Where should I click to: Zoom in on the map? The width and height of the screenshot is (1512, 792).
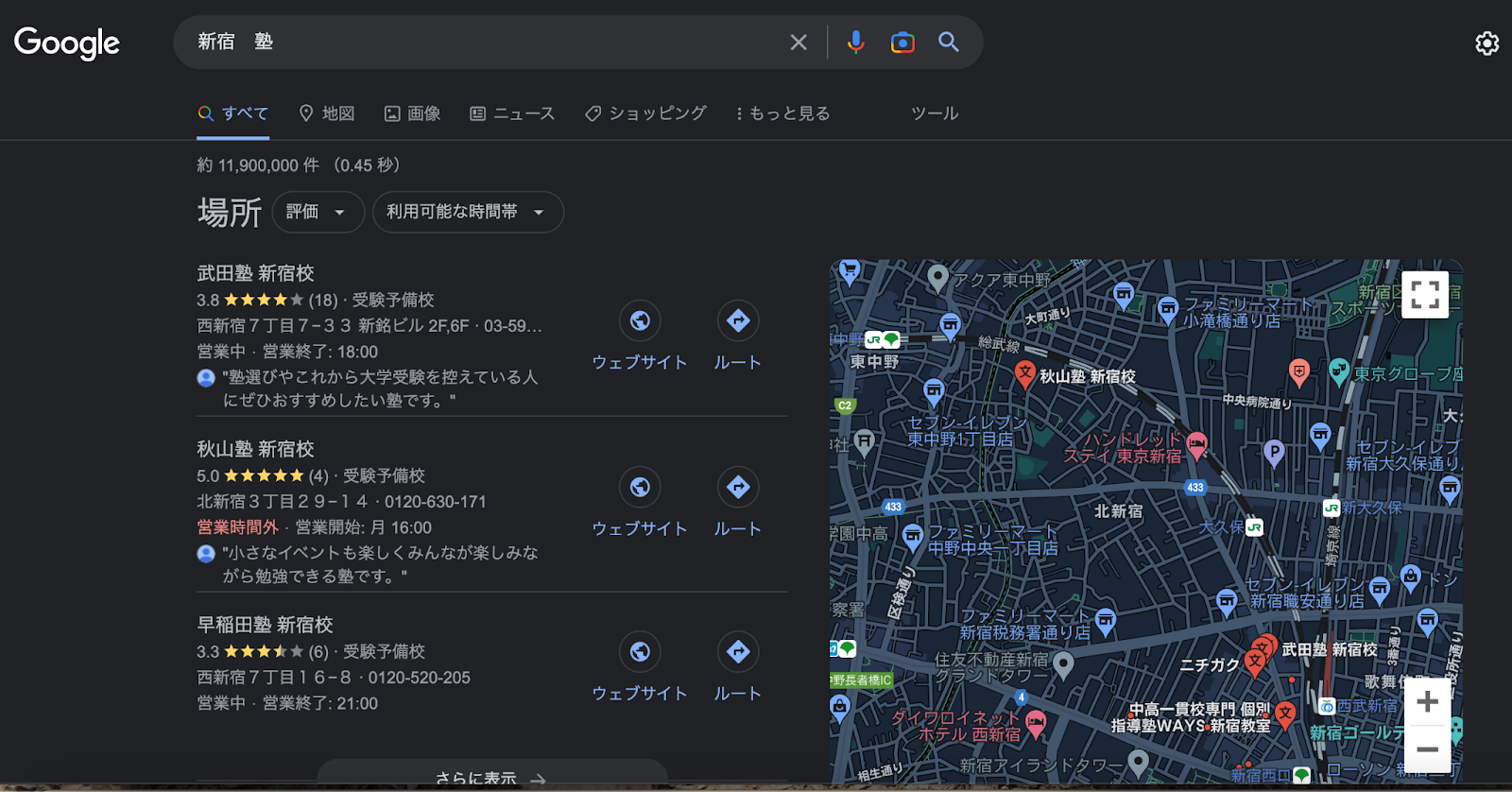pyautogui.click(x=1427, y=702)
